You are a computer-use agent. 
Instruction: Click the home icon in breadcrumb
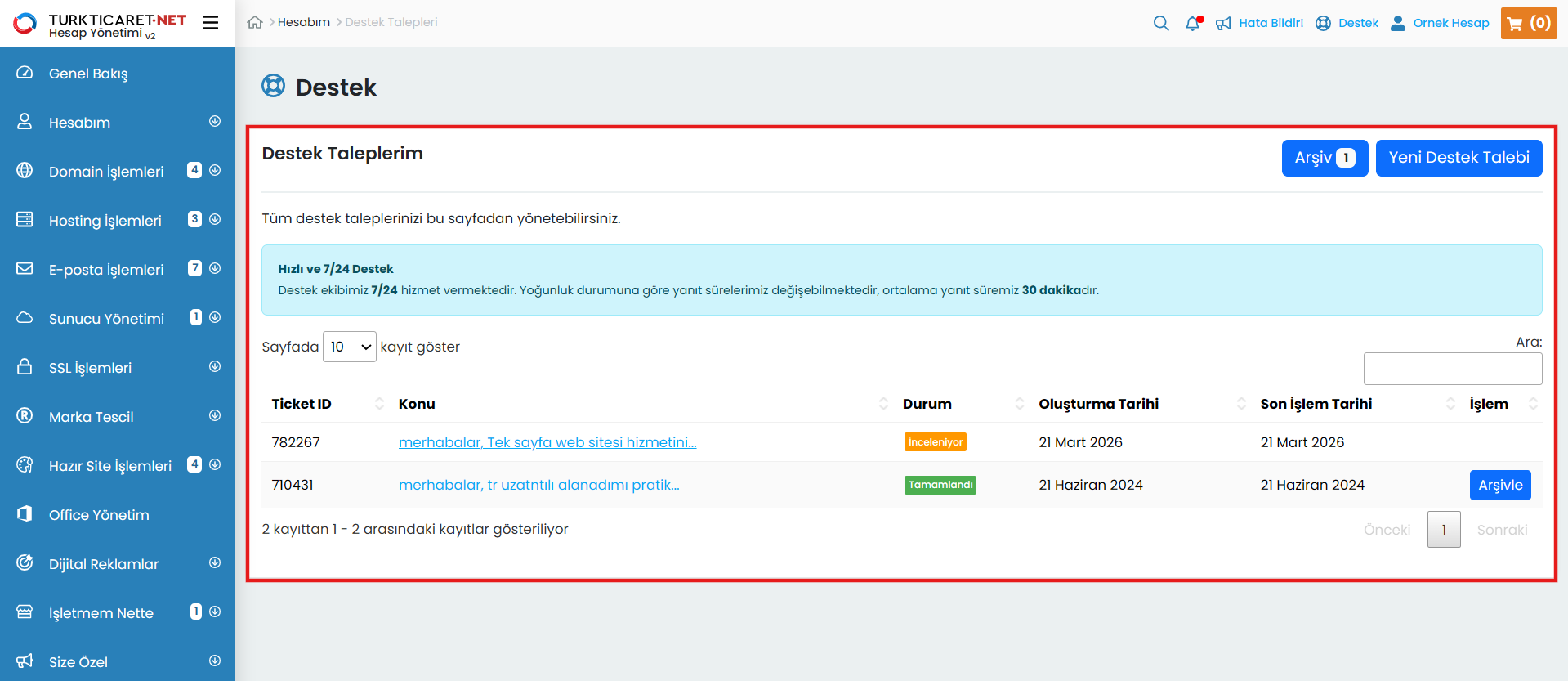tap(255, 23)
